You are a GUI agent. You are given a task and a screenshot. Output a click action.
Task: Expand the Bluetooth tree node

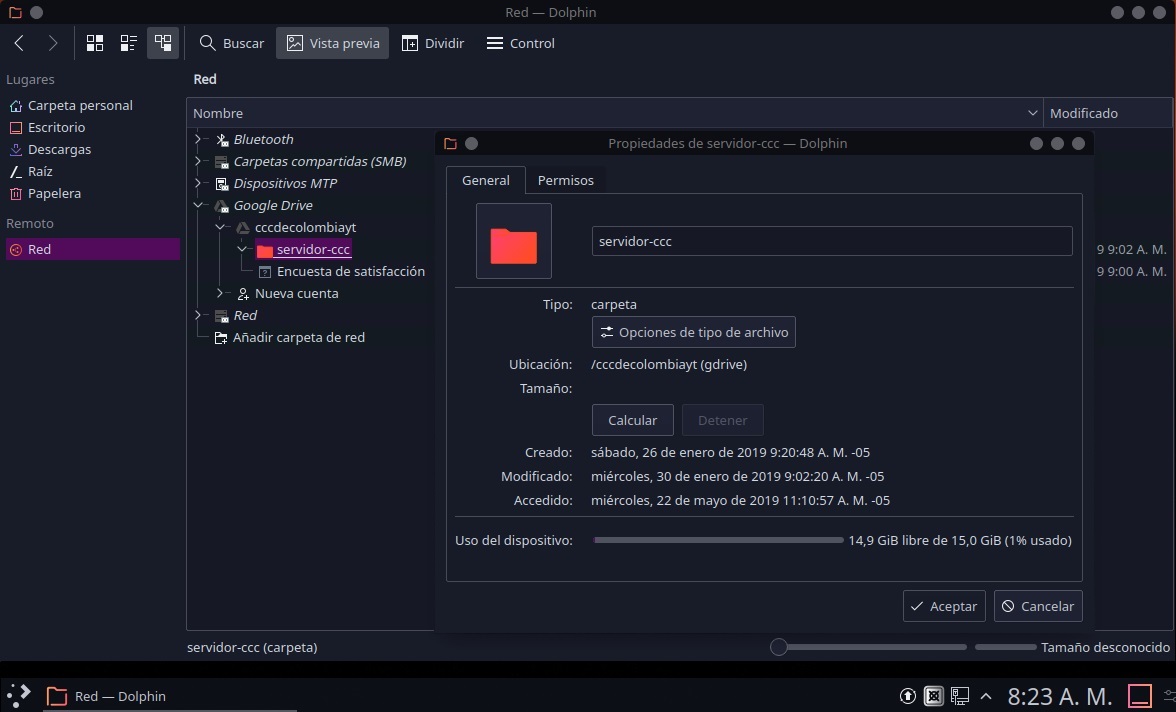(198, 139)
